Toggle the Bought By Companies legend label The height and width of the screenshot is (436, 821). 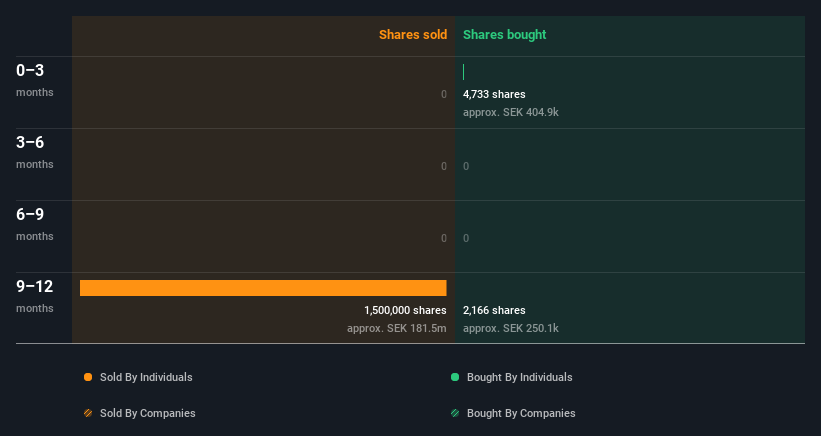[x=521, y=413]
